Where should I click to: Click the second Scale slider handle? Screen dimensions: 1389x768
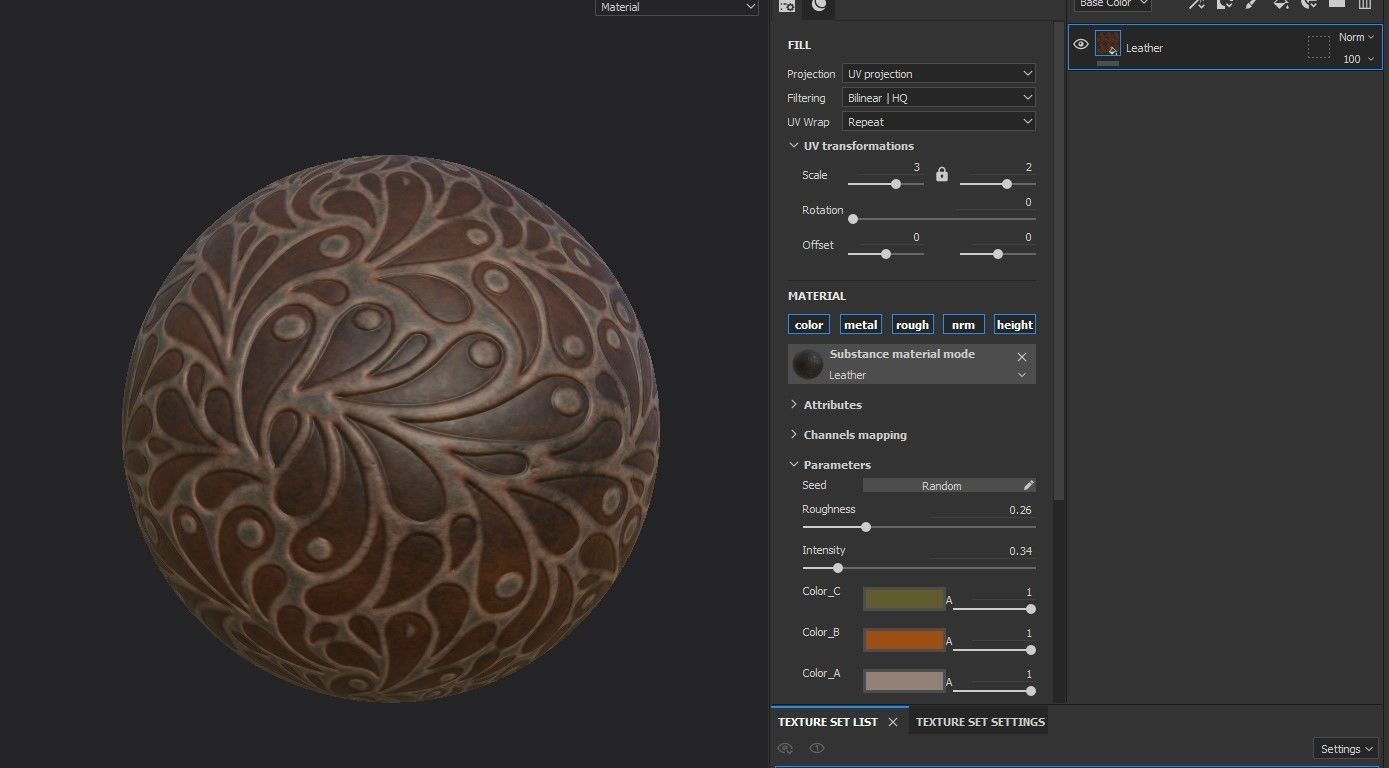point(1007,184)
